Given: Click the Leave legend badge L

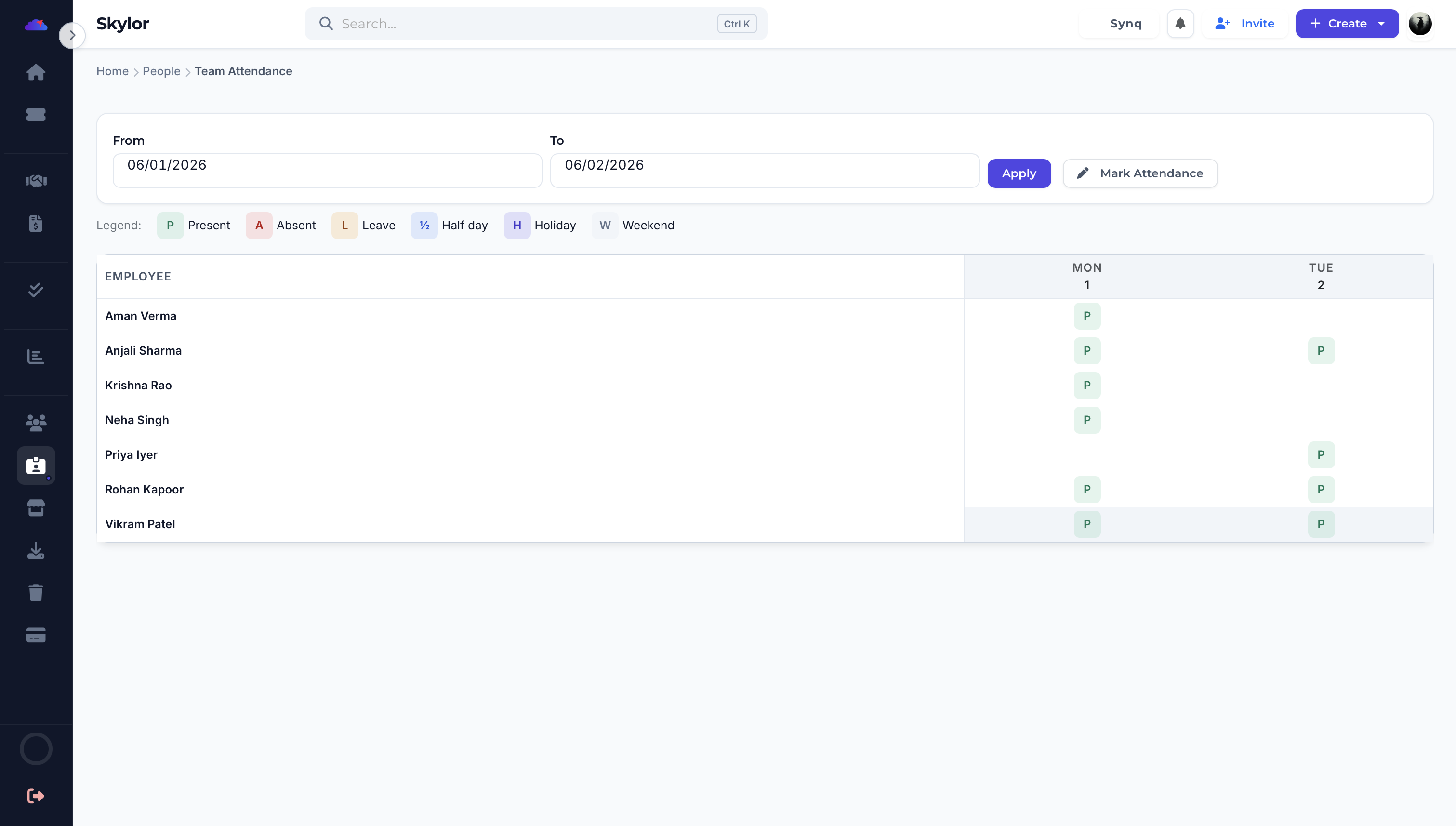Looking at the screenshot, I should click(x=344, y=225).
